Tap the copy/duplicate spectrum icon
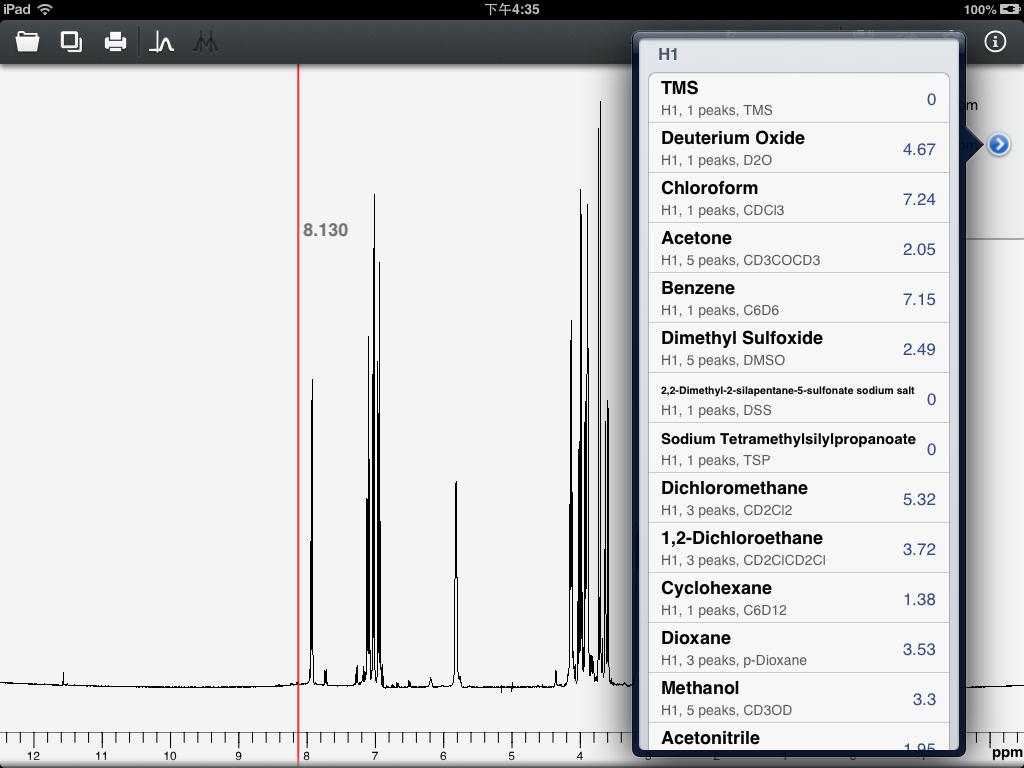This screenshot has width=1024, height=768. pos(71,42)
